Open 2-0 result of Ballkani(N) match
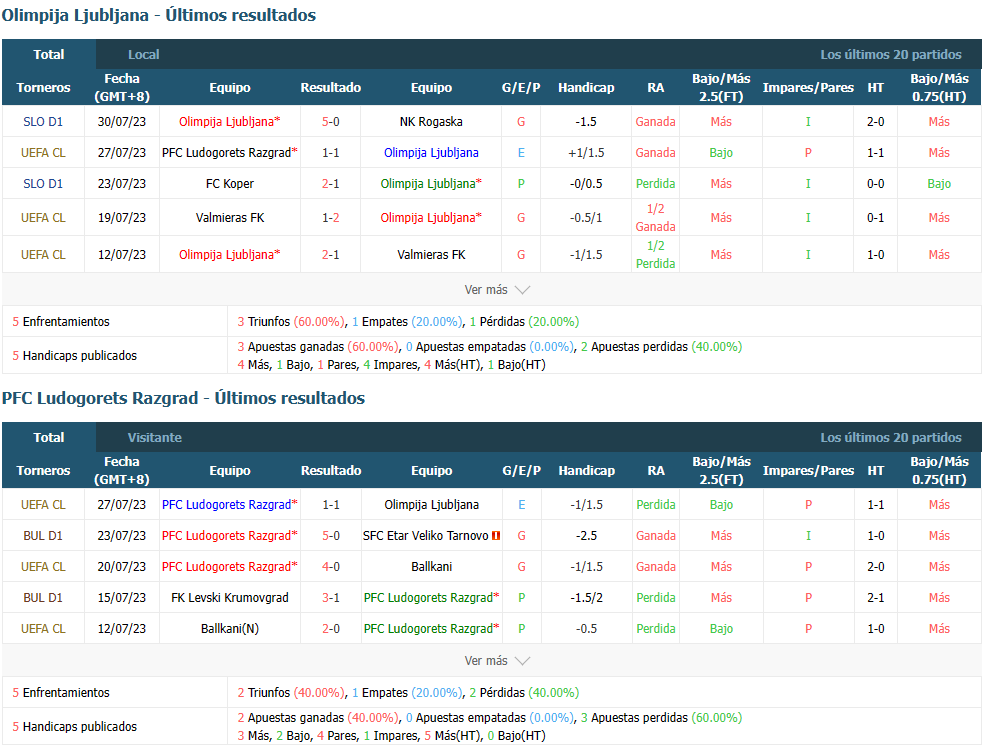The width and height of the screenshot is (988, 748). coord(331,628)
